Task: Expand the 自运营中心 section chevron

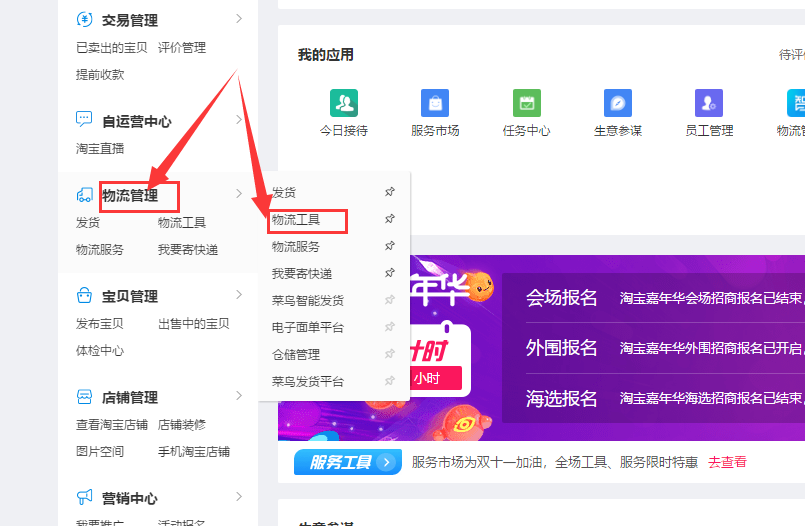Action: 239,120
